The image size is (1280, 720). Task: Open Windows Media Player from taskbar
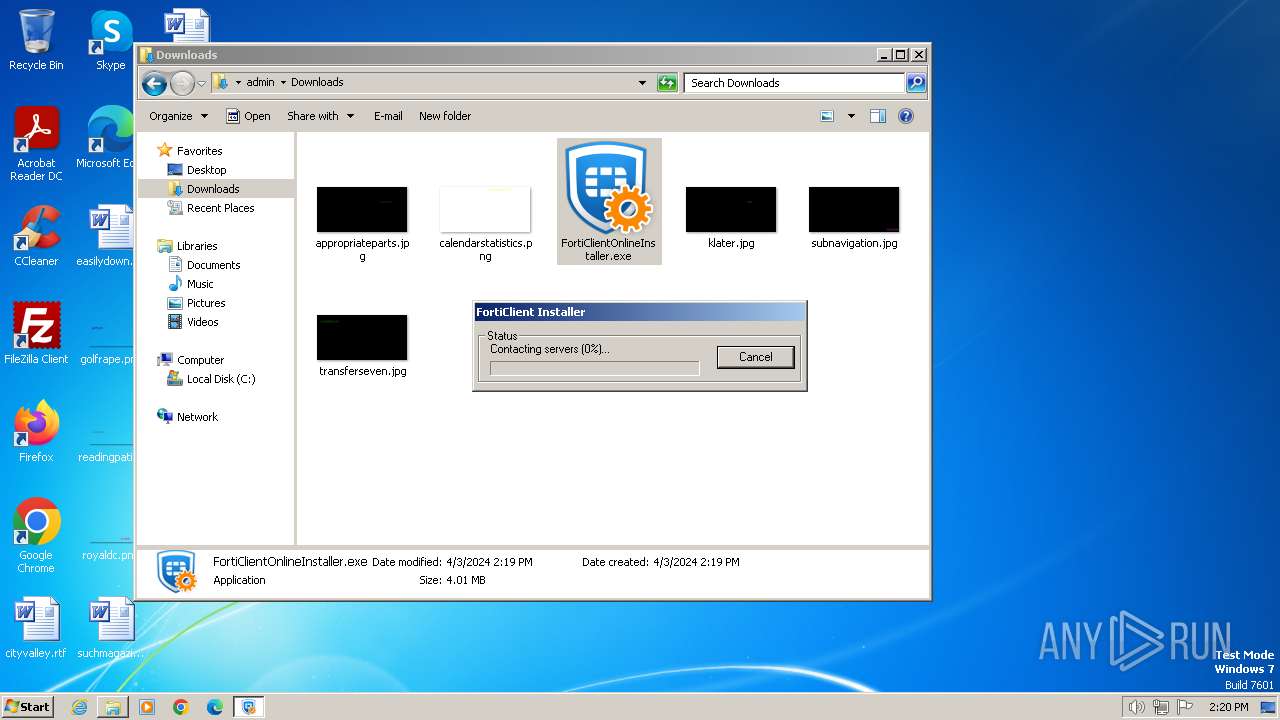click(x=147, y=707)
